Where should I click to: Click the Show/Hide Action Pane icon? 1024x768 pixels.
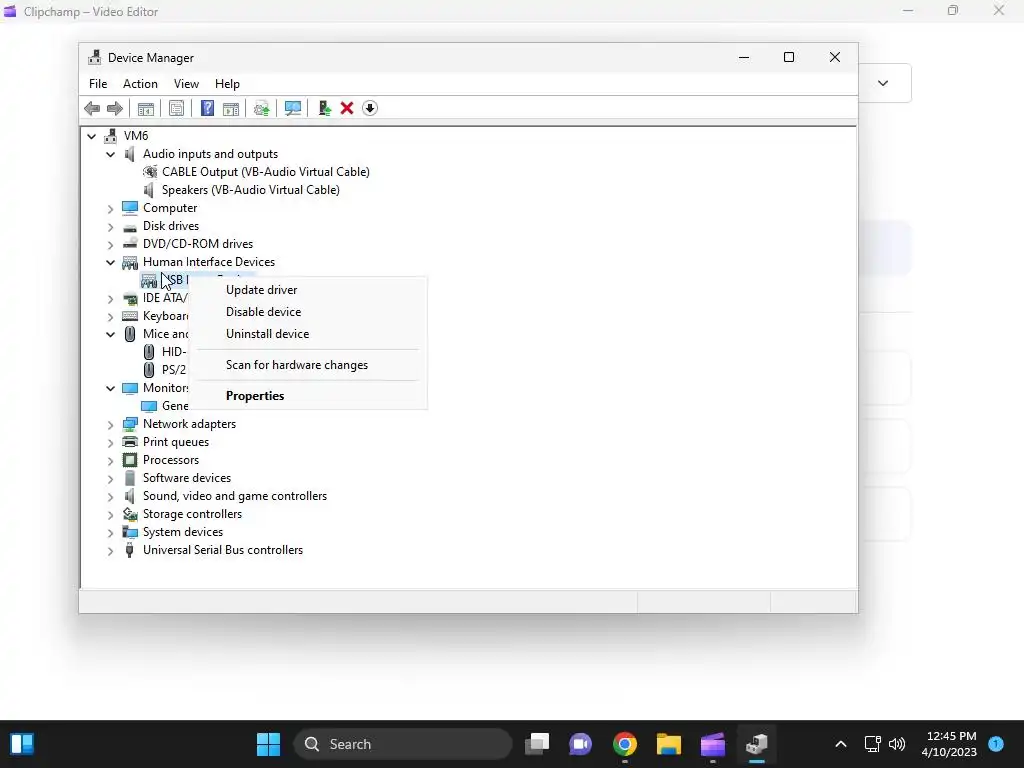pyautogui.click(x=231, y=108)
